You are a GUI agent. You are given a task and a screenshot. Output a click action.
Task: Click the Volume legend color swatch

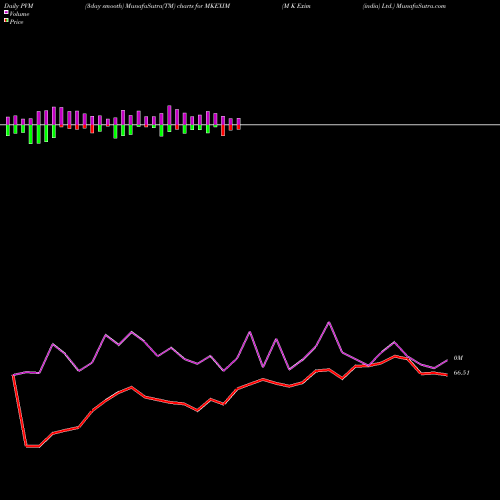click(6, 13)
